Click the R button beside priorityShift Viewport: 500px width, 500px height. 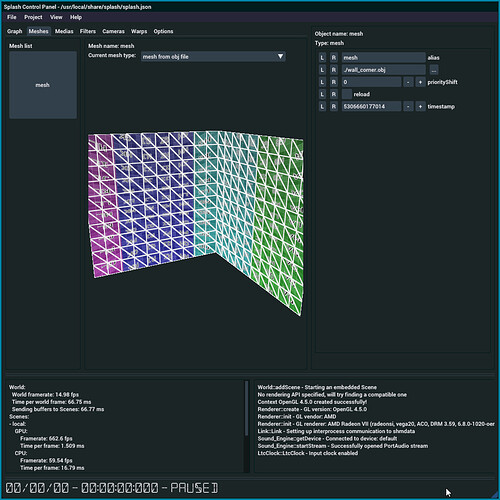[334, 82]
